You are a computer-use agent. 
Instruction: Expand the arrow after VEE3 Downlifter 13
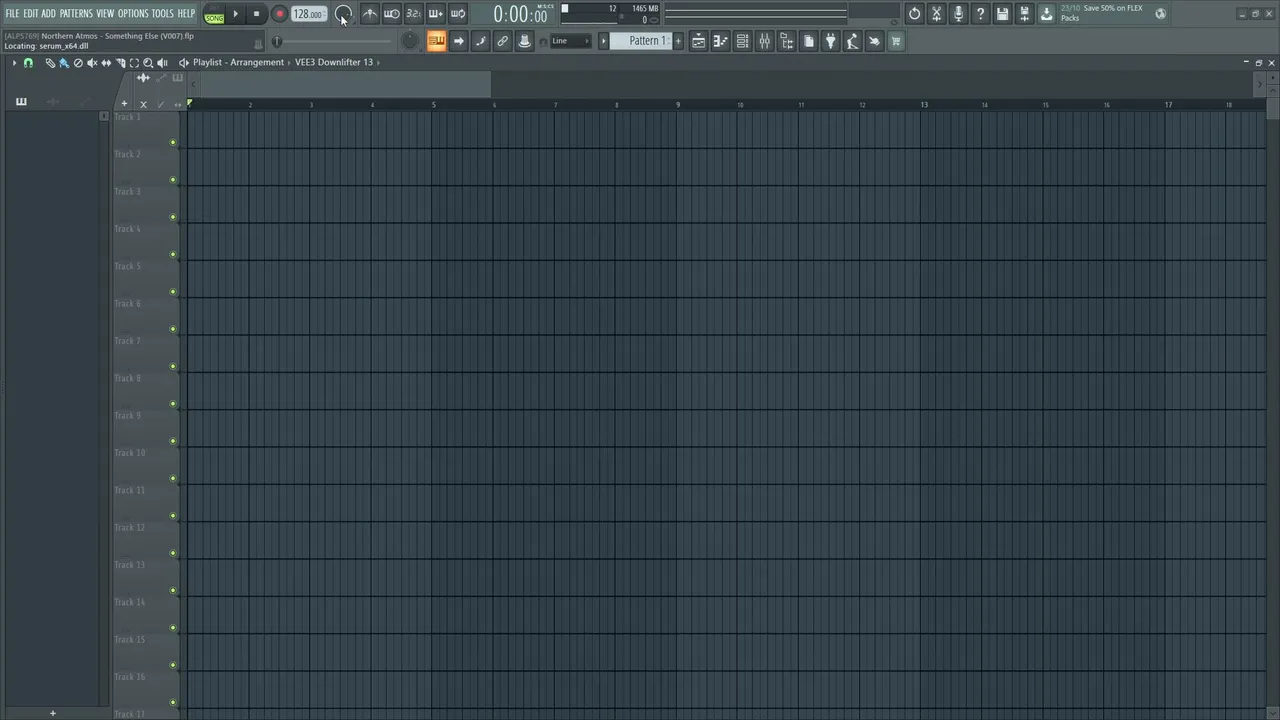[380, 62]
